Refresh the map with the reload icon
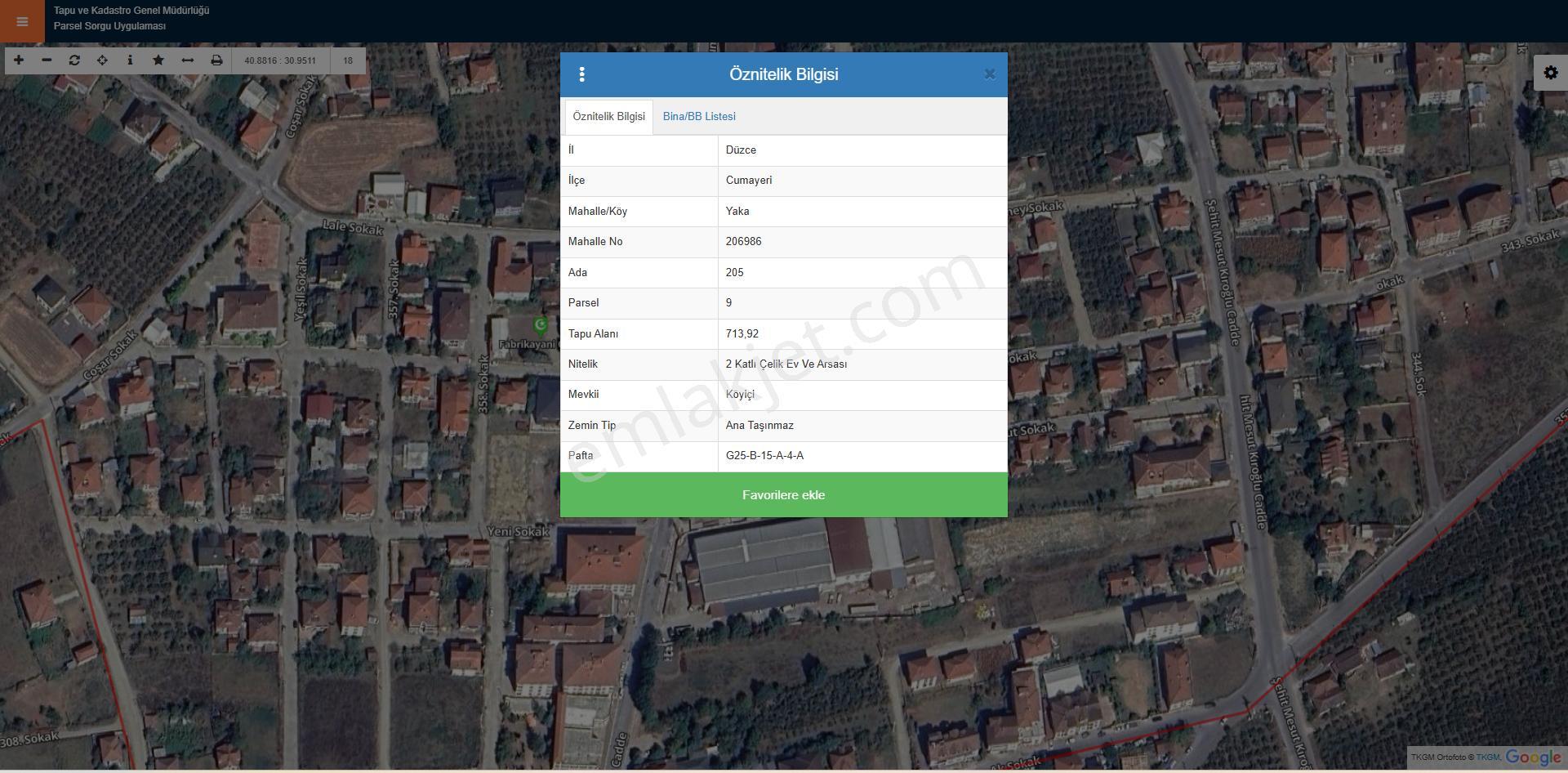 (x=74, y=60)
